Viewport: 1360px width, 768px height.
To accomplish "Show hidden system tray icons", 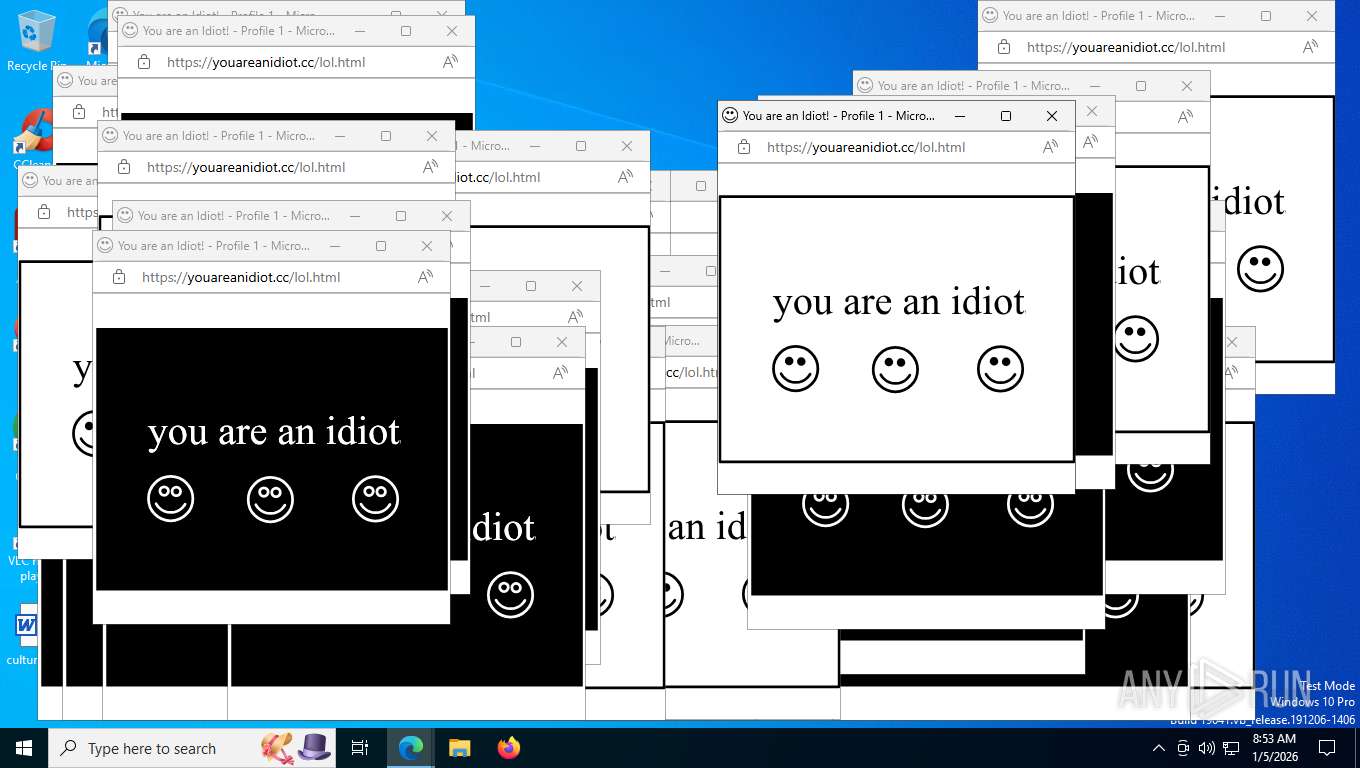I will (1159, 748).
